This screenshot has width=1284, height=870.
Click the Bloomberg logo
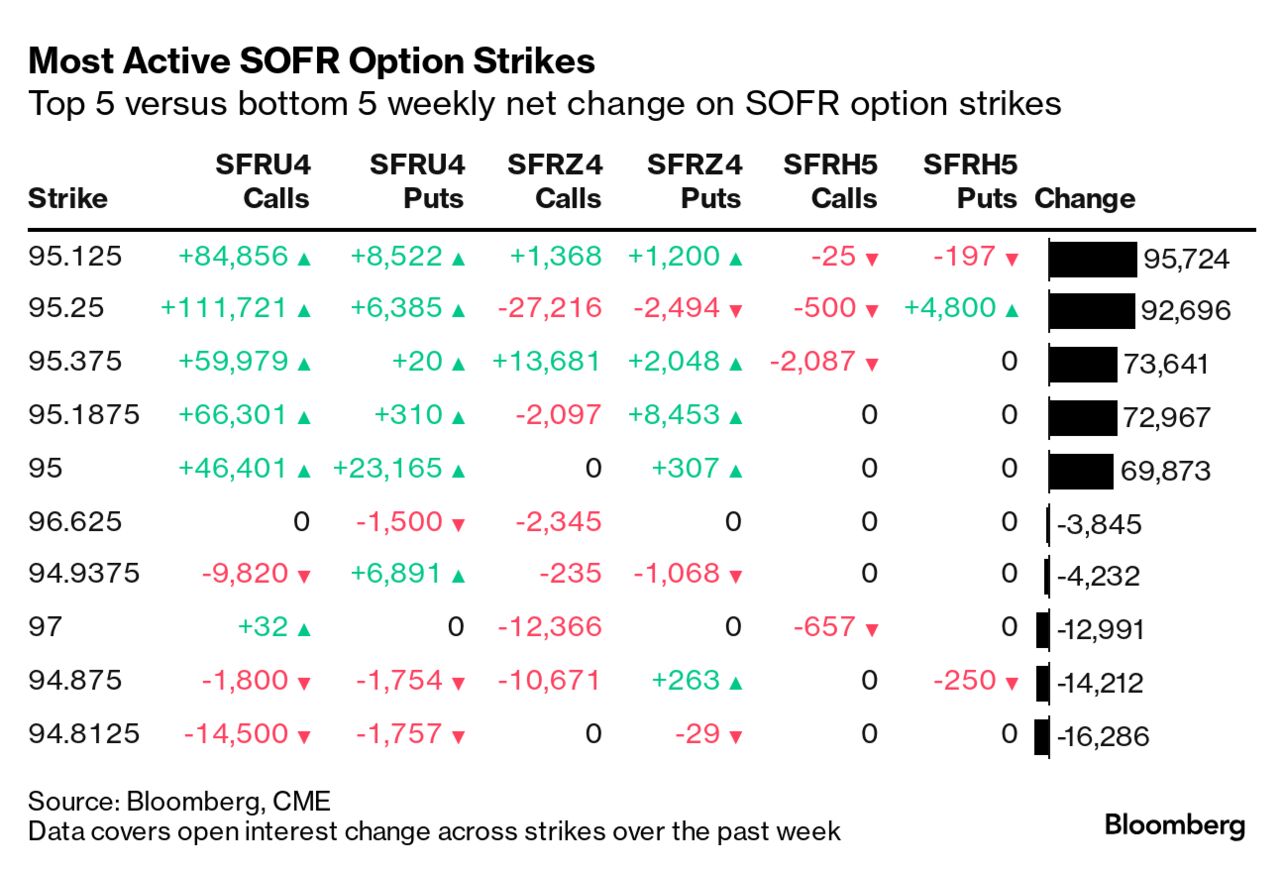(1174, 826)
